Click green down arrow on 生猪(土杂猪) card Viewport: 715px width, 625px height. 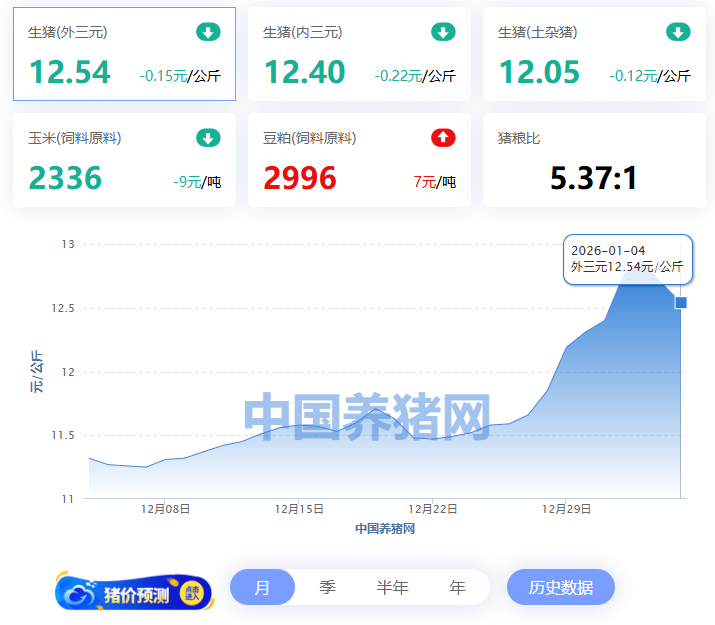pos(678,32)
